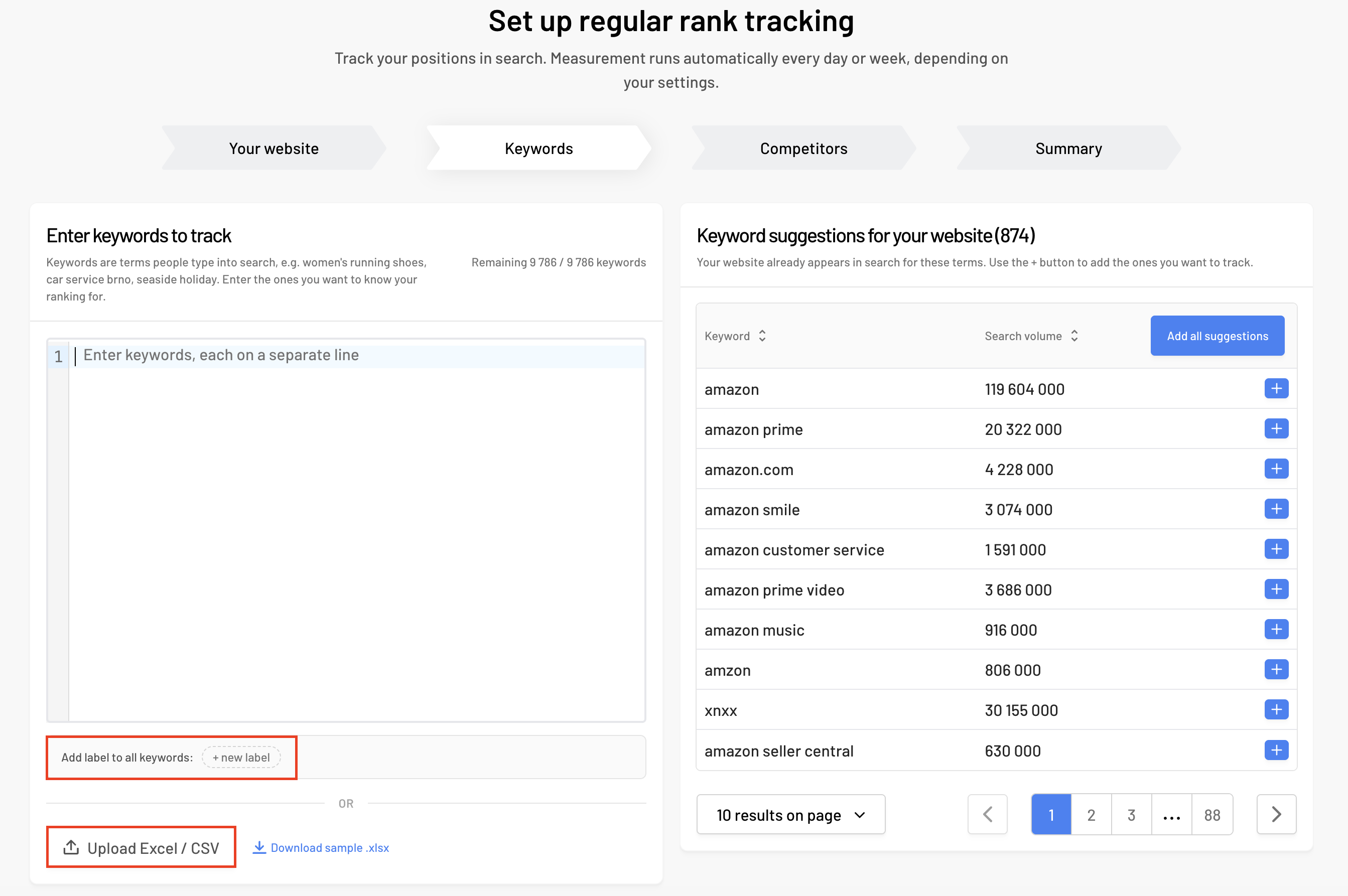Go back to Your website step

tap(274, 148)
